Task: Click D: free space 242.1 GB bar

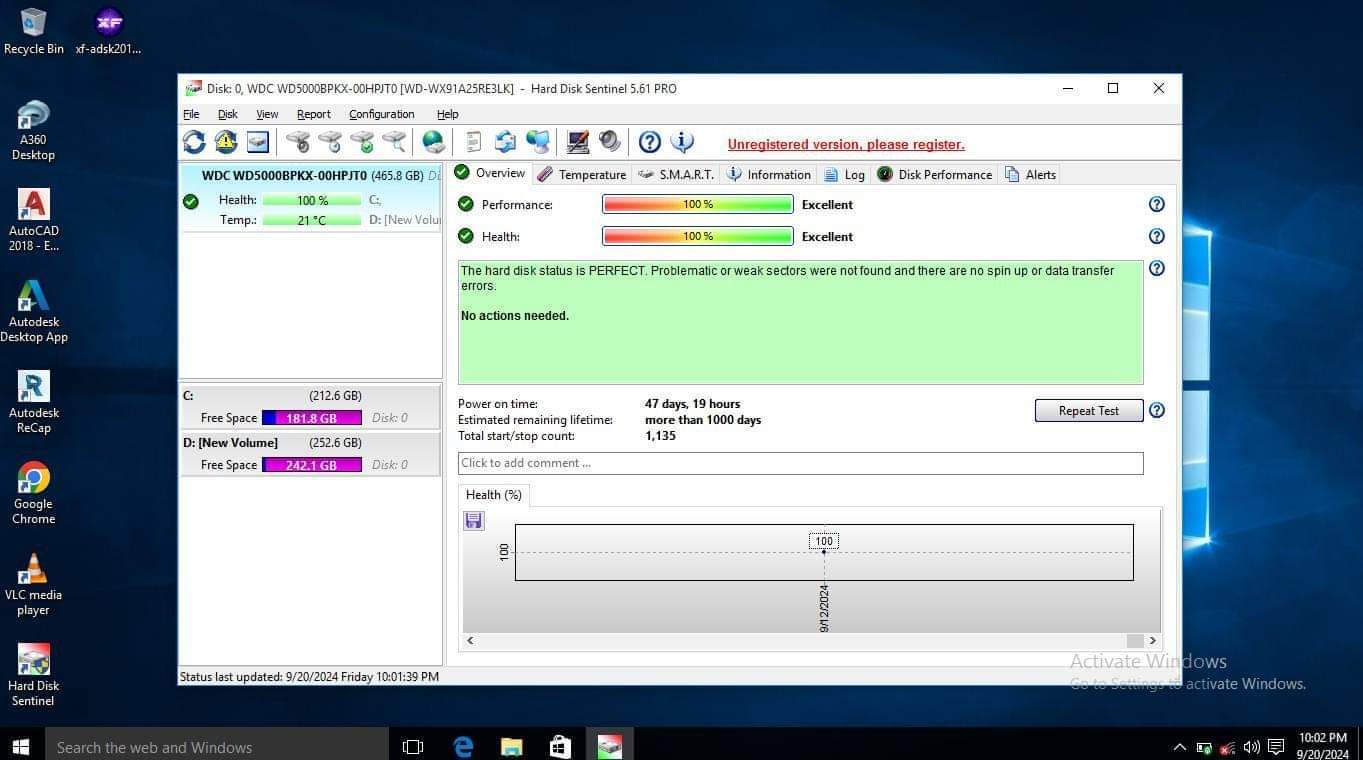Action: tap(312, 465)
